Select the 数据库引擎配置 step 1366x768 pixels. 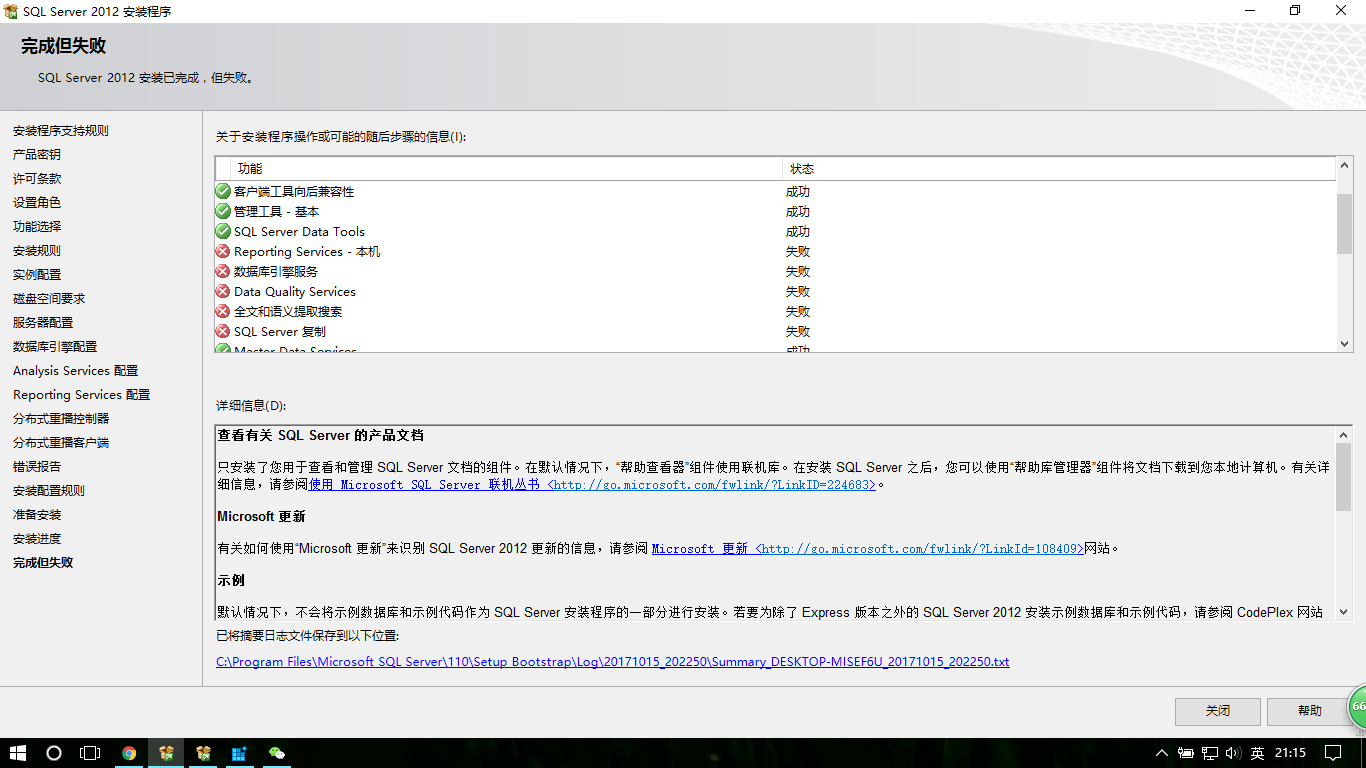pyautogui.click(x=55, y=347)
